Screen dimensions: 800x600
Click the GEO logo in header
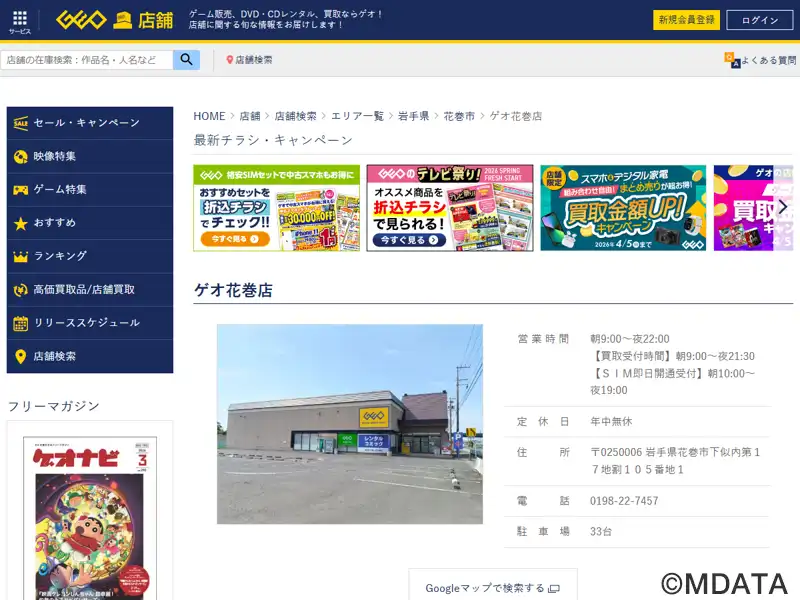(x=81, y=20)
